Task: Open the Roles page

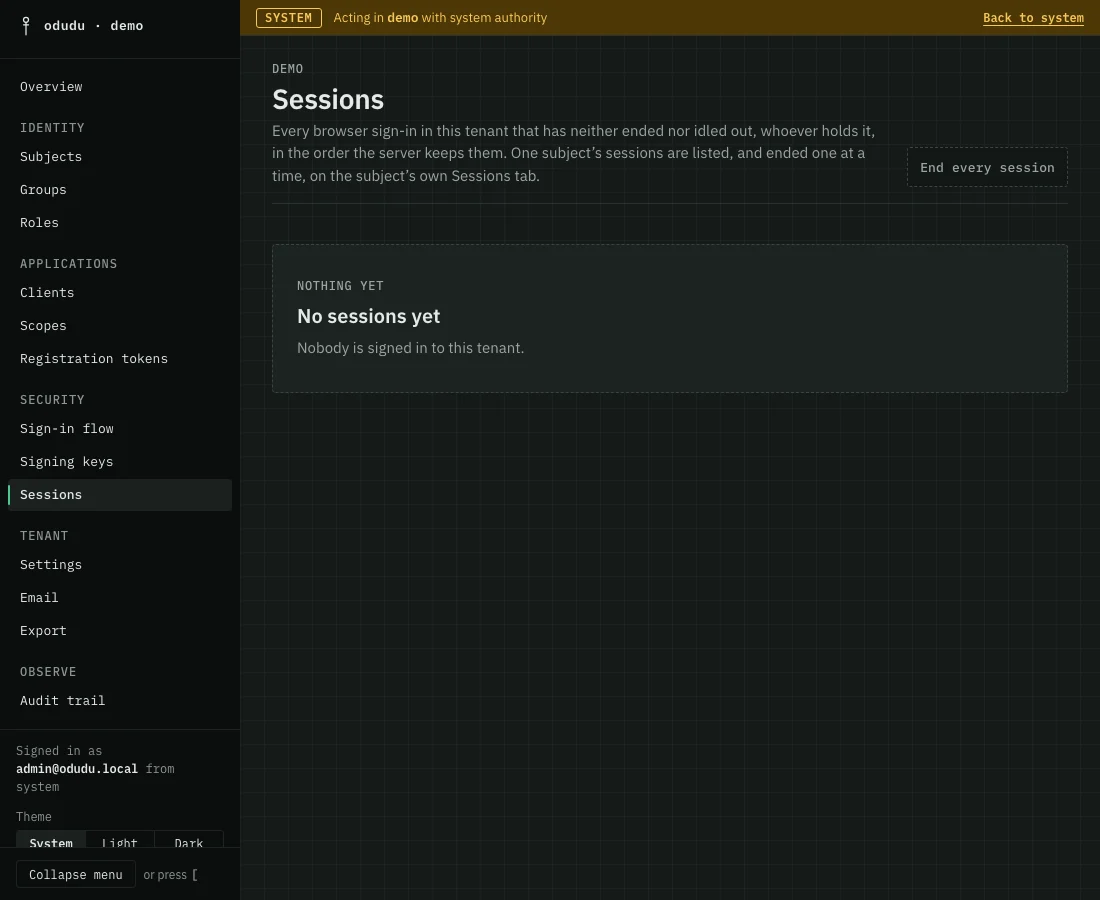Action: 120,223
